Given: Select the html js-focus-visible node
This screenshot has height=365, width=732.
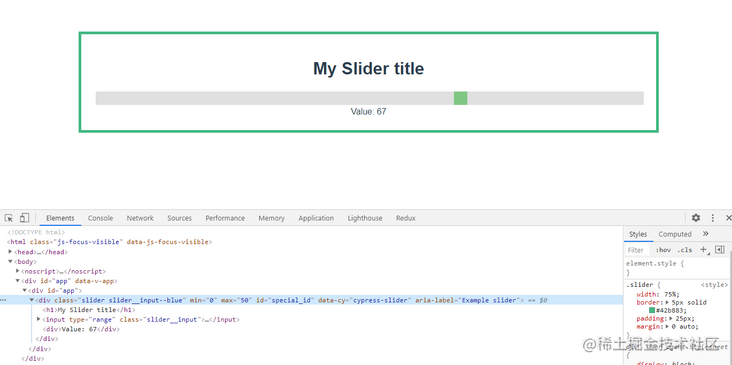Looking at the screenshot, I should 109,242.
